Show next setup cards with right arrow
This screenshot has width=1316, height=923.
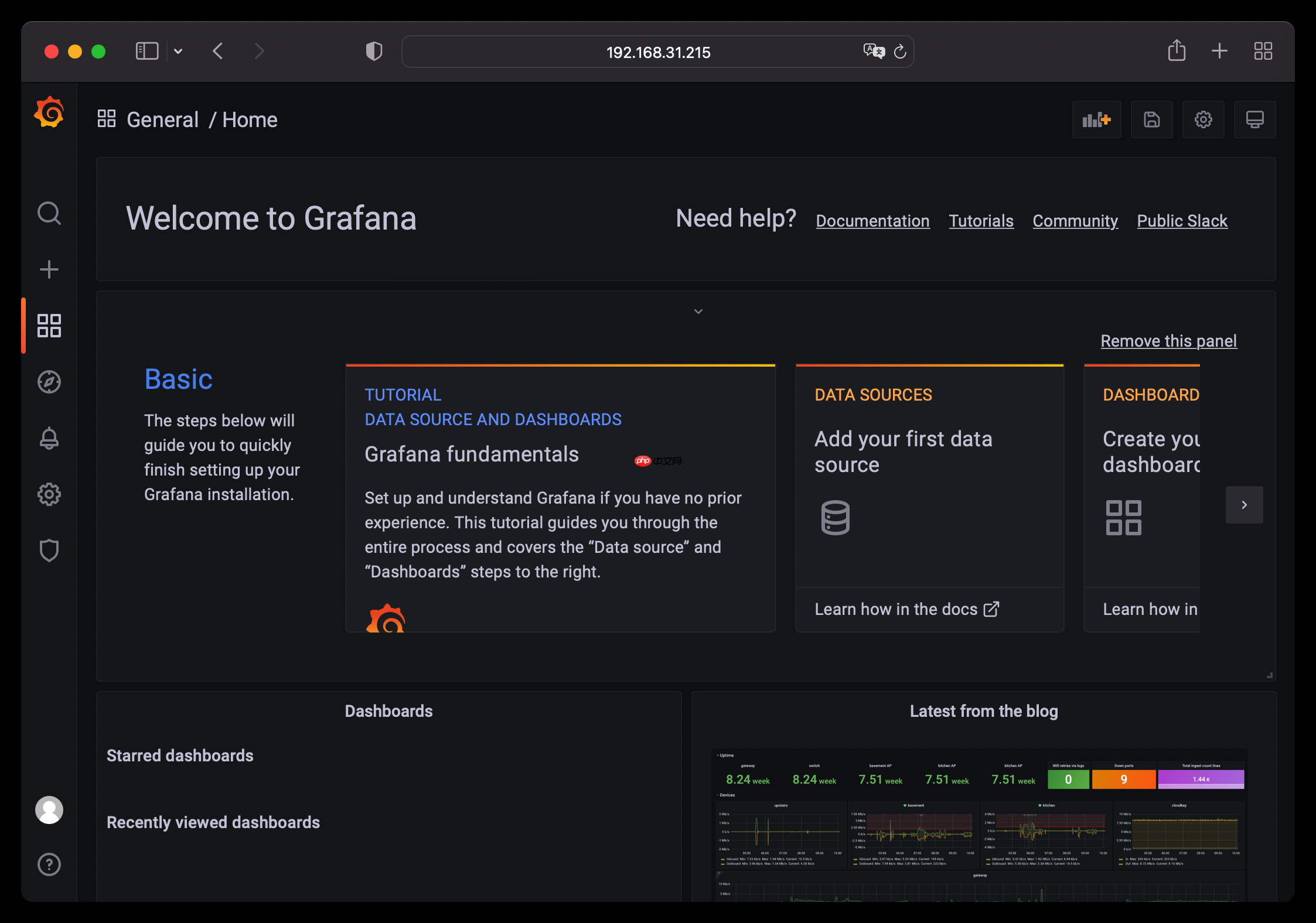(x=1244, y=505)
